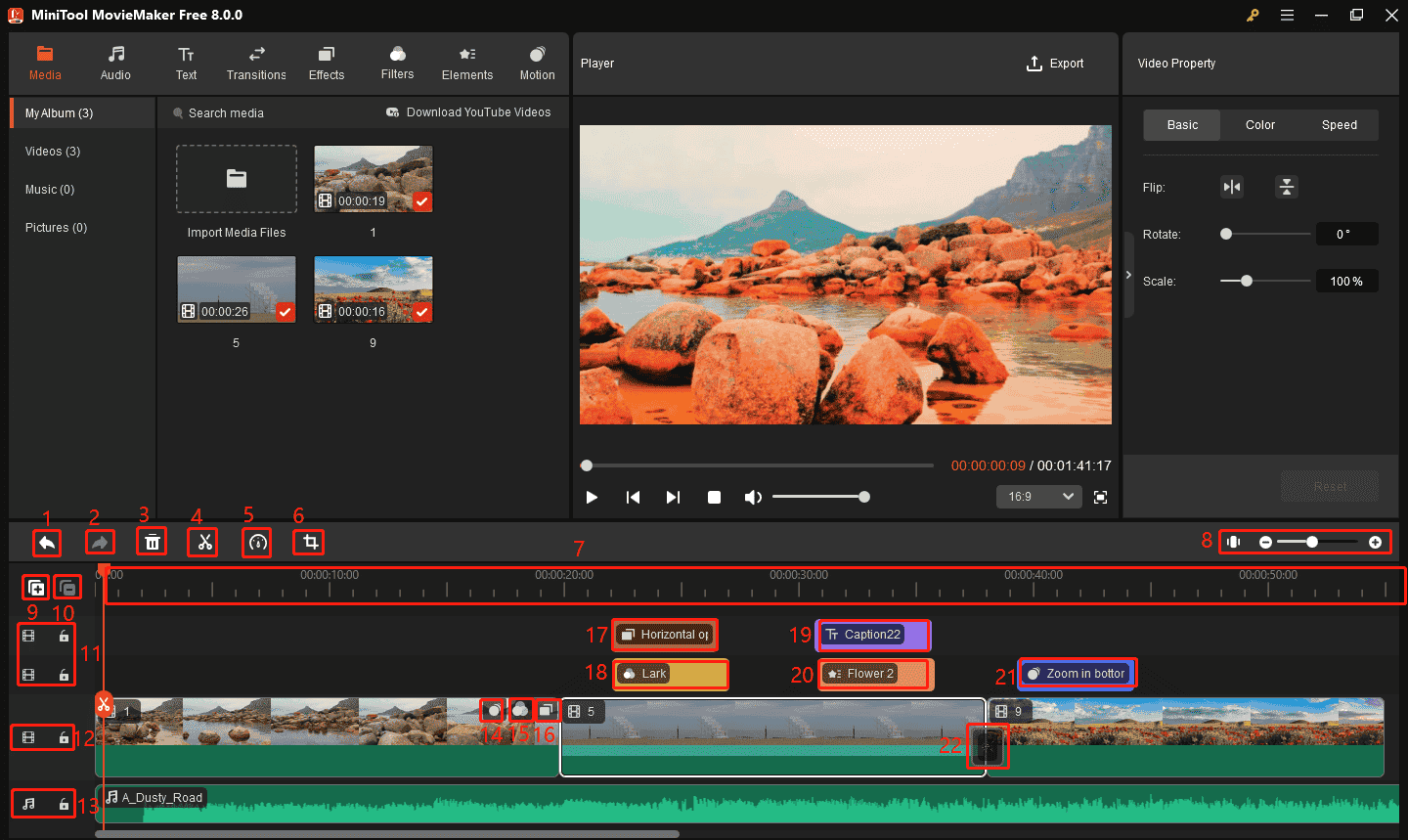
Task: Collapse the Video Property panel arrow
Action: [x=1128, y=275]
